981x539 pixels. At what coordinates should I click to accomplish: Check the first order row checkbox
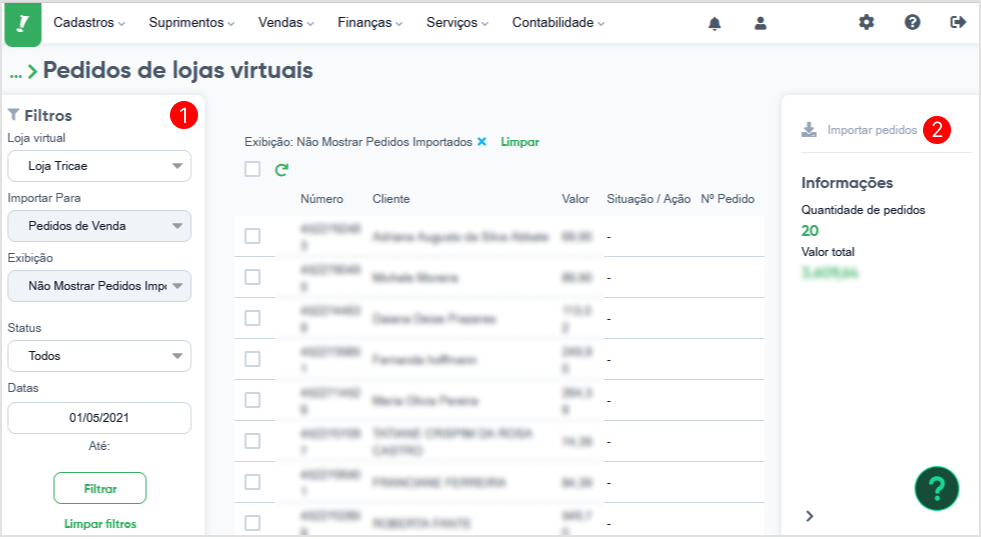(x=252, y=236)
